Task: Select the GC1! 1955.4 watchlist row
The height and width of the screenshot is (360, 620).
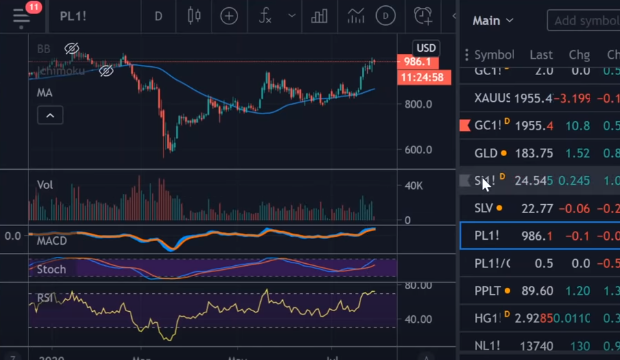Action: point(540,125)
